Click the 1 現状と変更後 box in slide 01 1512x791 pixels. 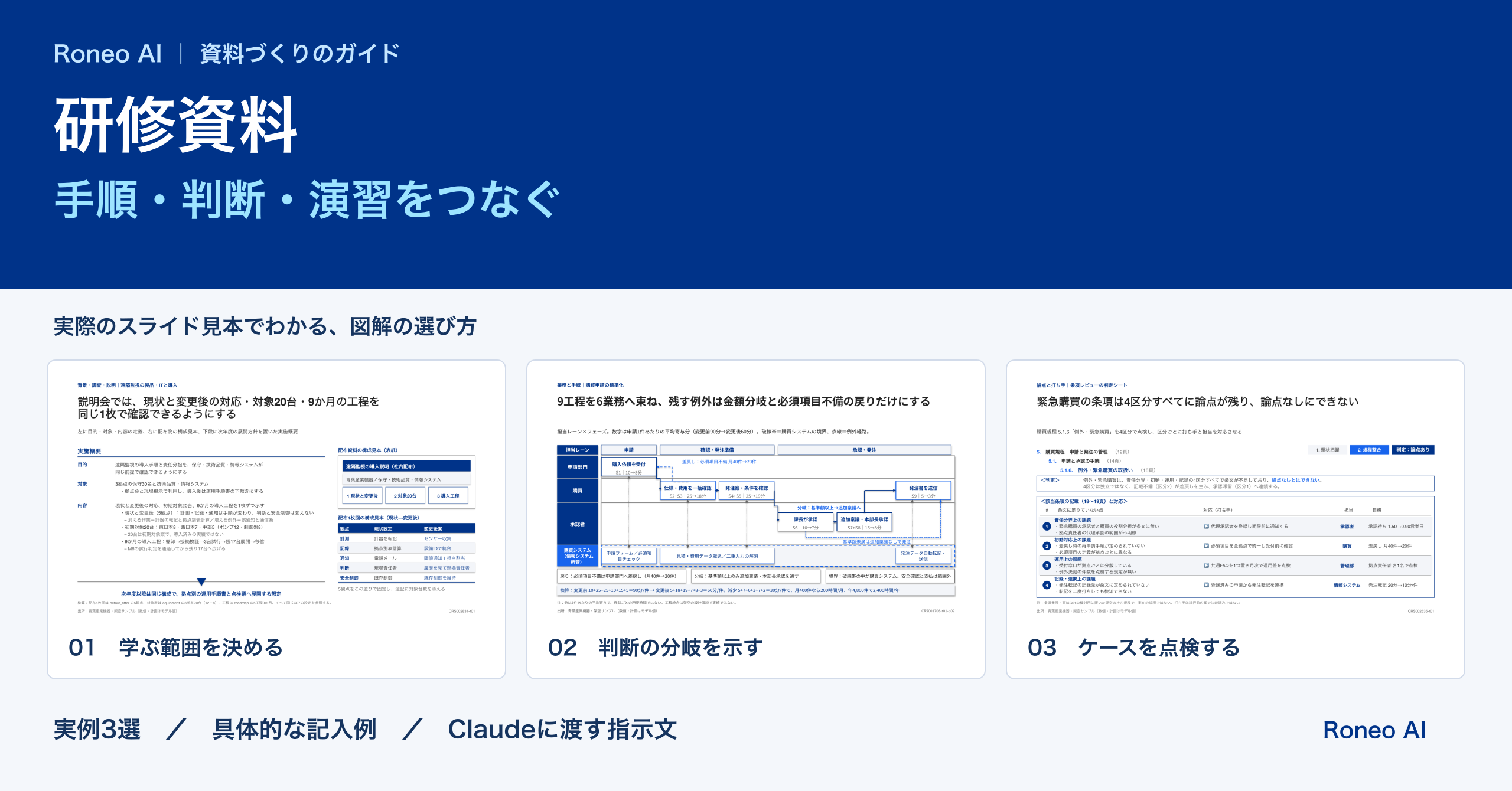(x=362, y=496)
